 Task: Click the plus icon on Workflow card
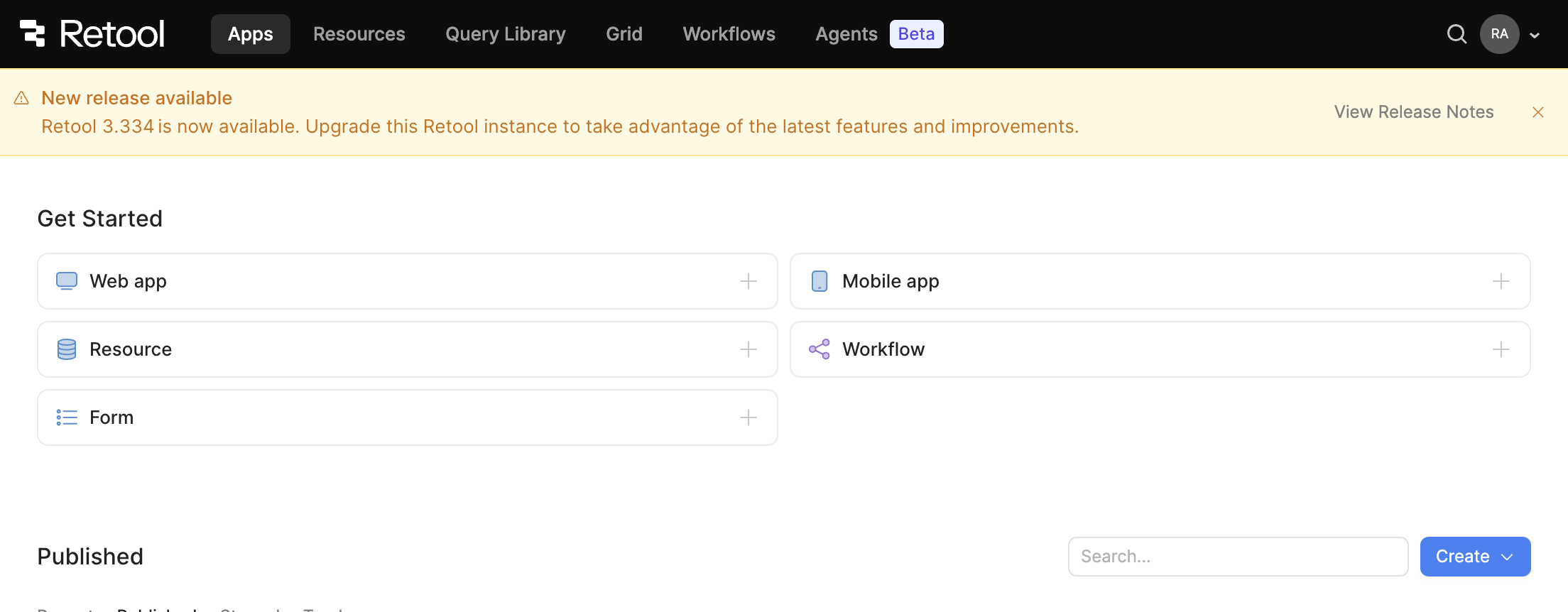click(1501, 349)
